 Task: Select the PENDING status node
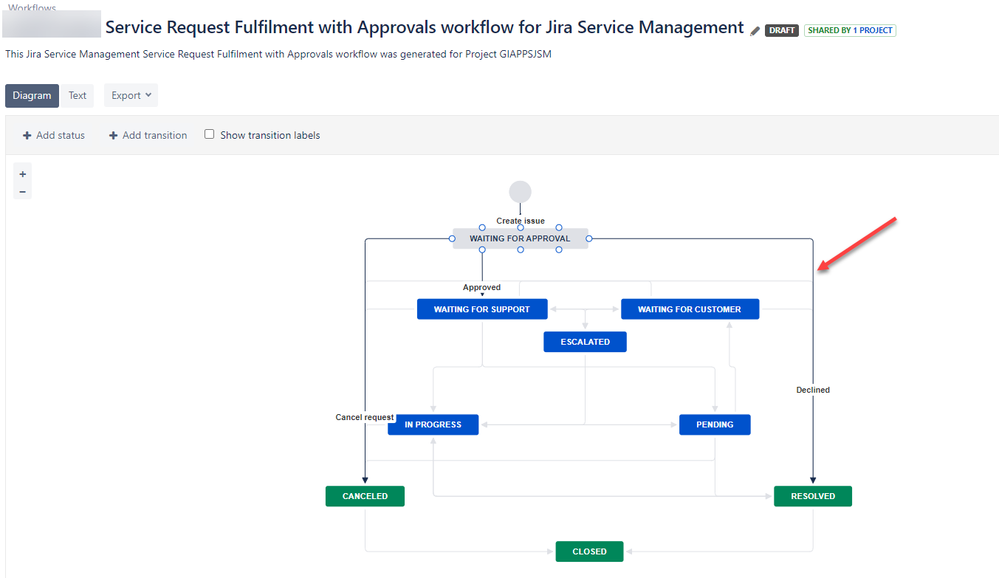714,424
